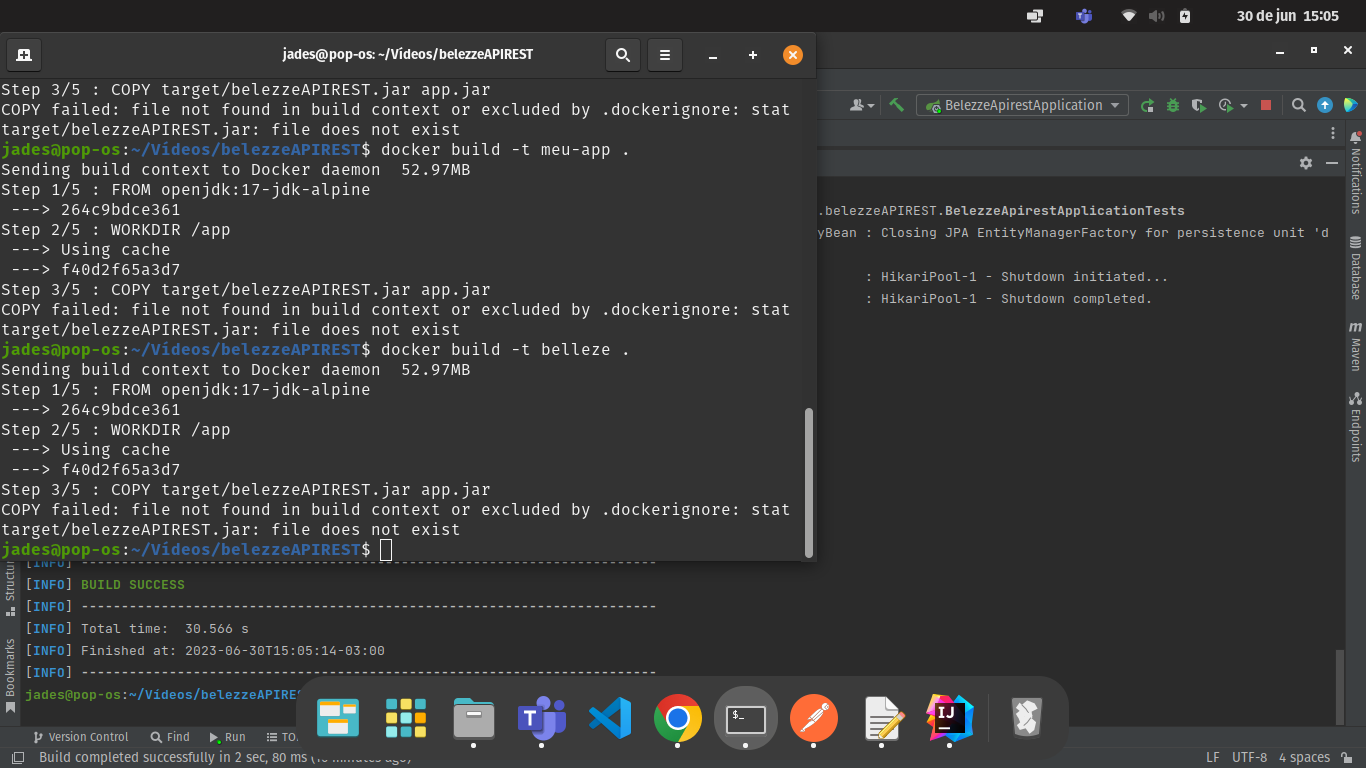Open Endpoints side panel
1366x768 pixels.
[1356, 427]
